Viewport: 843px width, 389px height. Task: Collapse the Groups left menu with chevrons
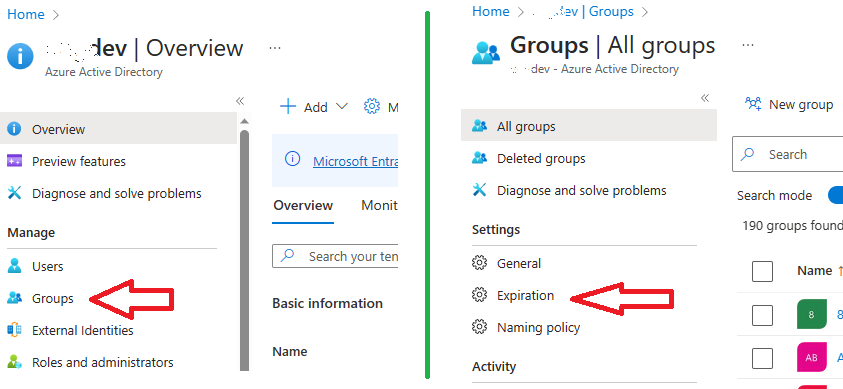[705, 98]
